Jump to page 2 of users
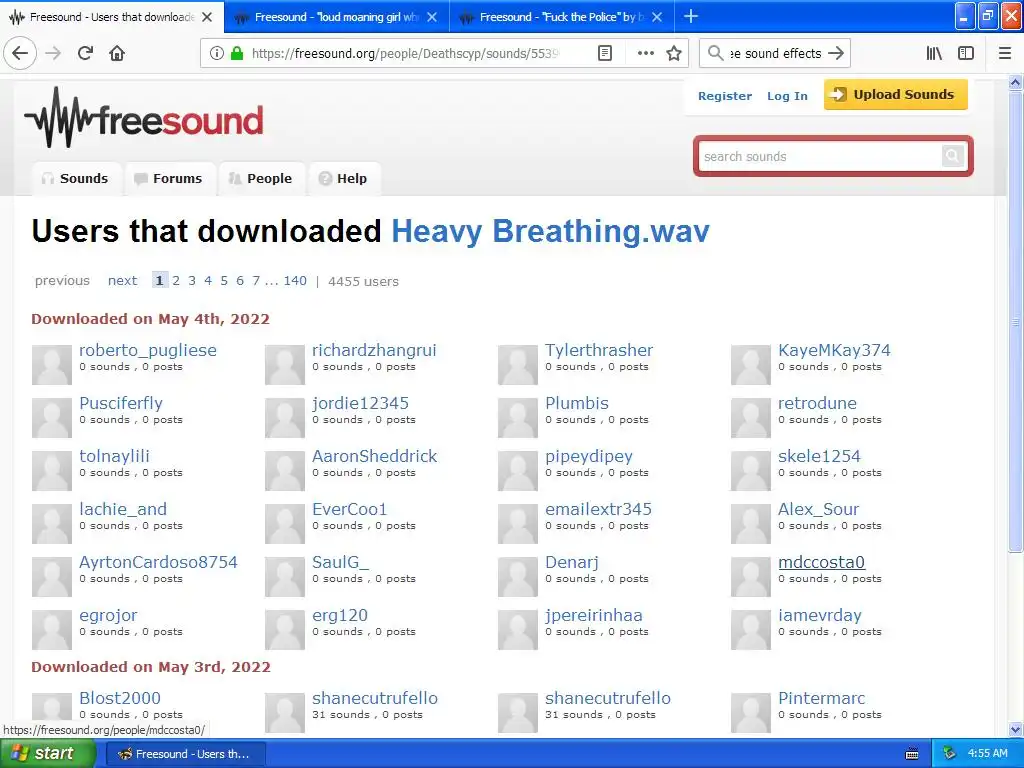 (176, 281)
